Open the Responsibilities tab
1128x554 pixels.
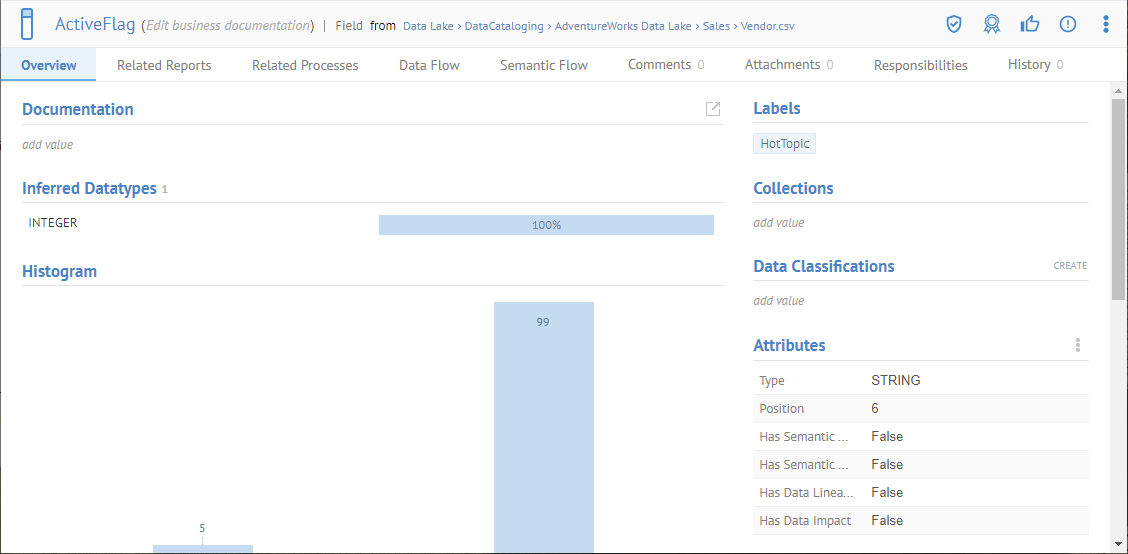pyautogui.click(x=920, y=65)
